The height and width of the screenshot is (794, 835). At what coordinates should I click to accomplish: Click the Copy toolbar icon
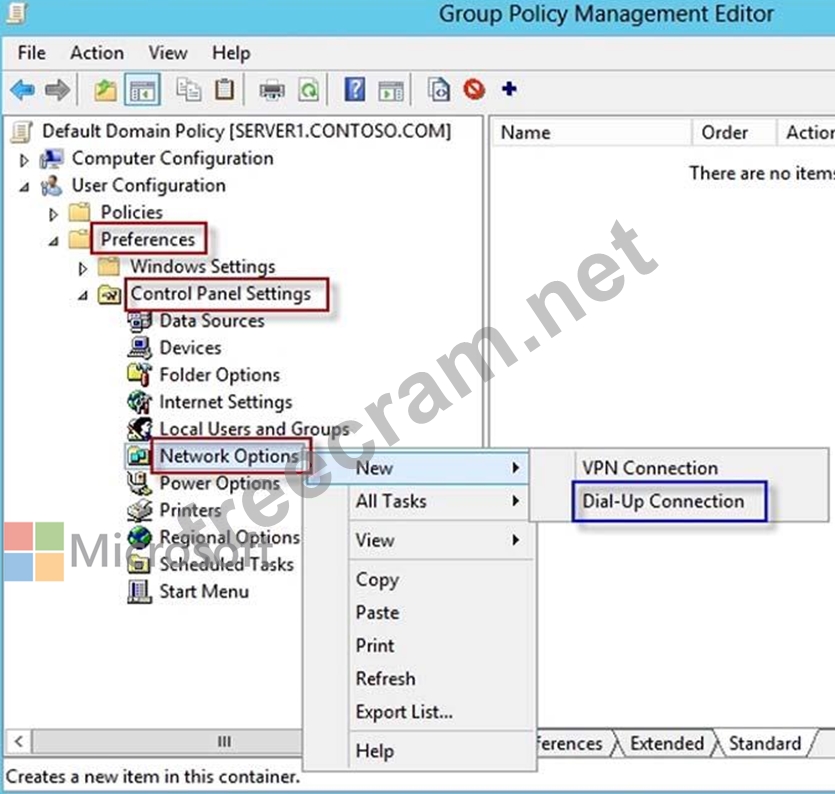[189, 89]
